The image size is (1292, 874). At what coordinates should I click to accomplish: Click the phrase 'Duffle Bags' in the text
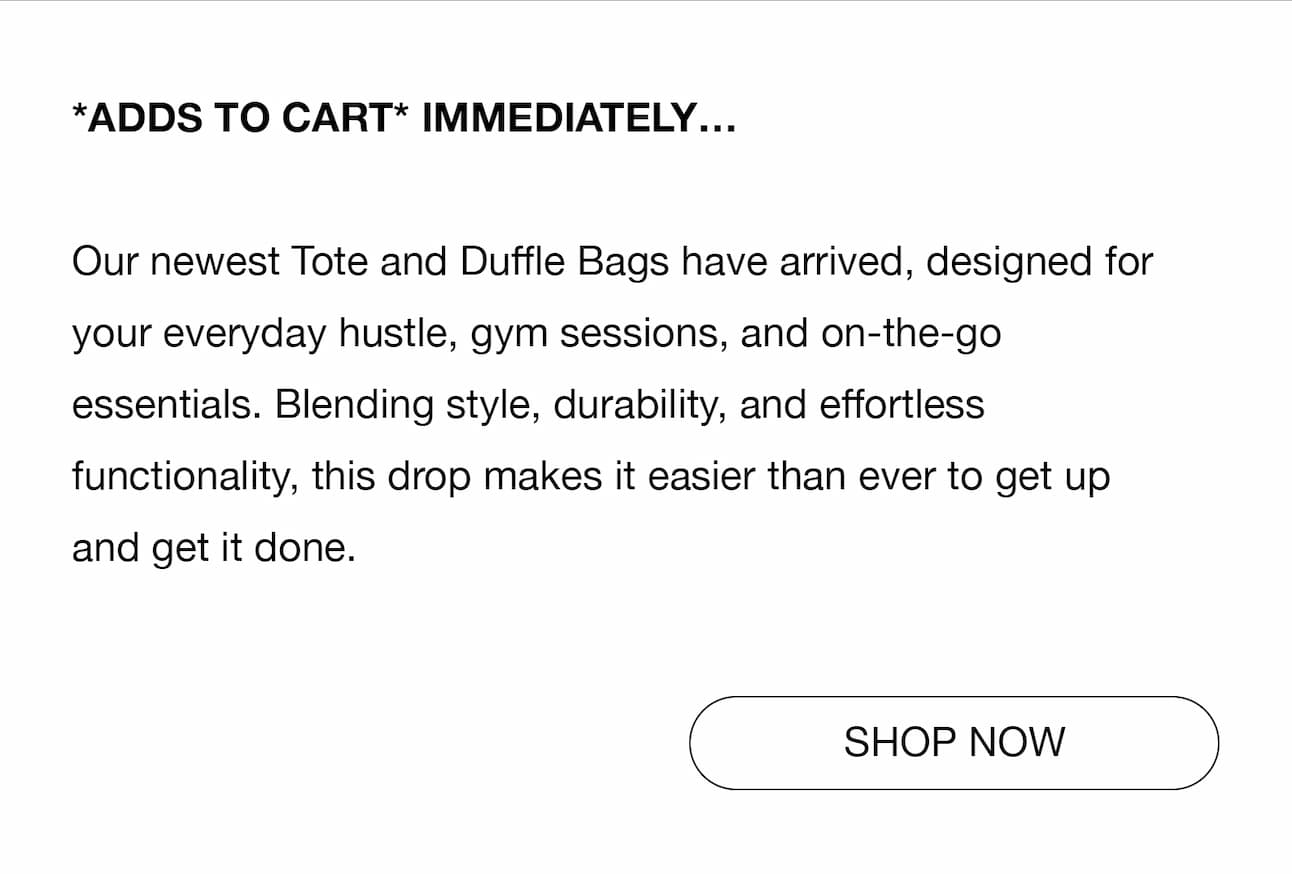[566, 262]
